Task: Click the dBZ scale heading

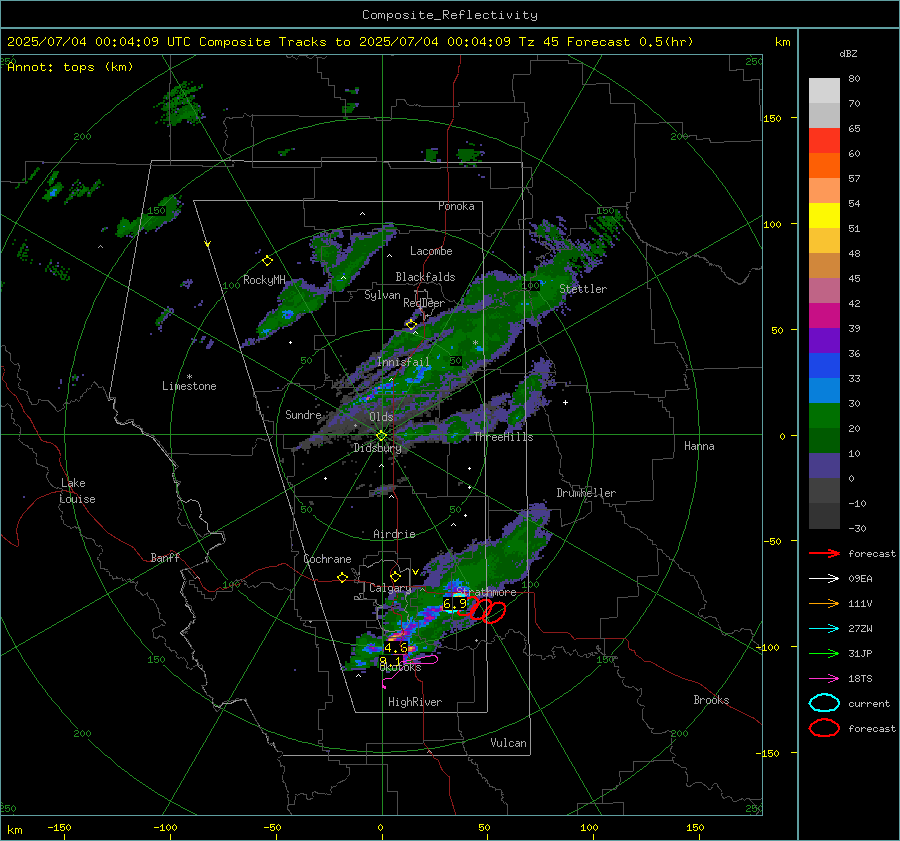Action: click(x=848, y=54)
